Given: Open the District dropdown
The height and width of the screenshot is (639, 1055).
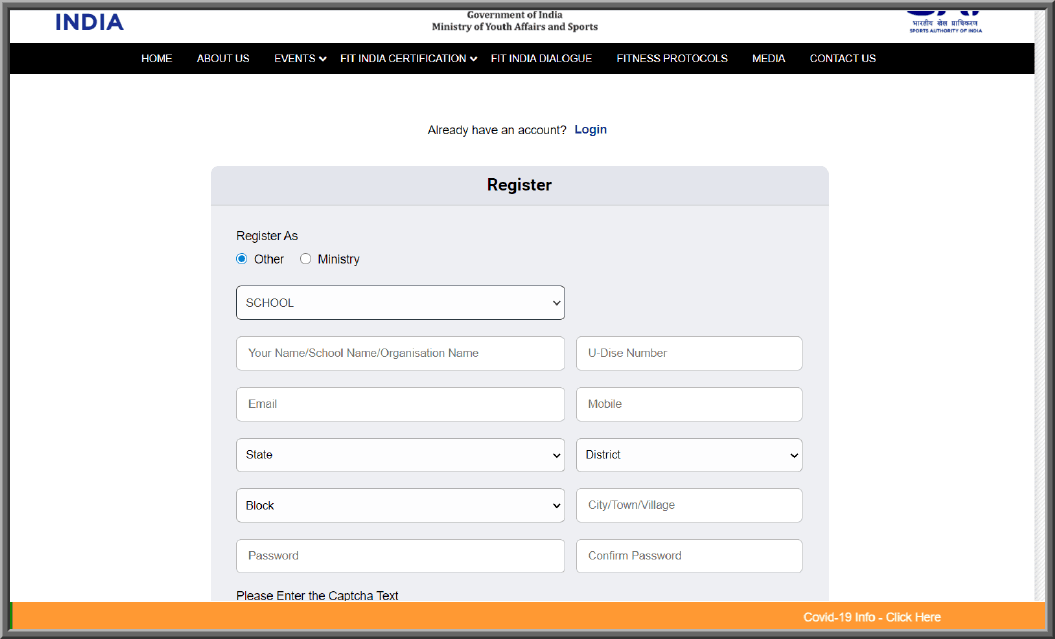Looking at the screenshot, I should (x=688, y=455).
